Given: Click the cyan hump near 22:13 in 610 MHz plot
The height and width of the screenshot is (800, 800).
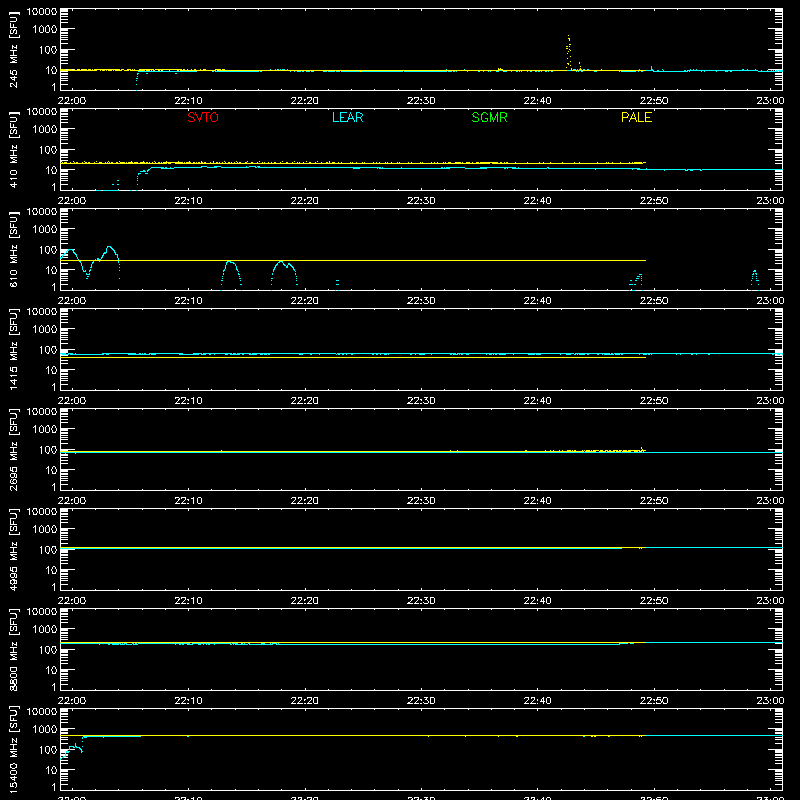Looking at the screenshot, I should coord(231,274).
